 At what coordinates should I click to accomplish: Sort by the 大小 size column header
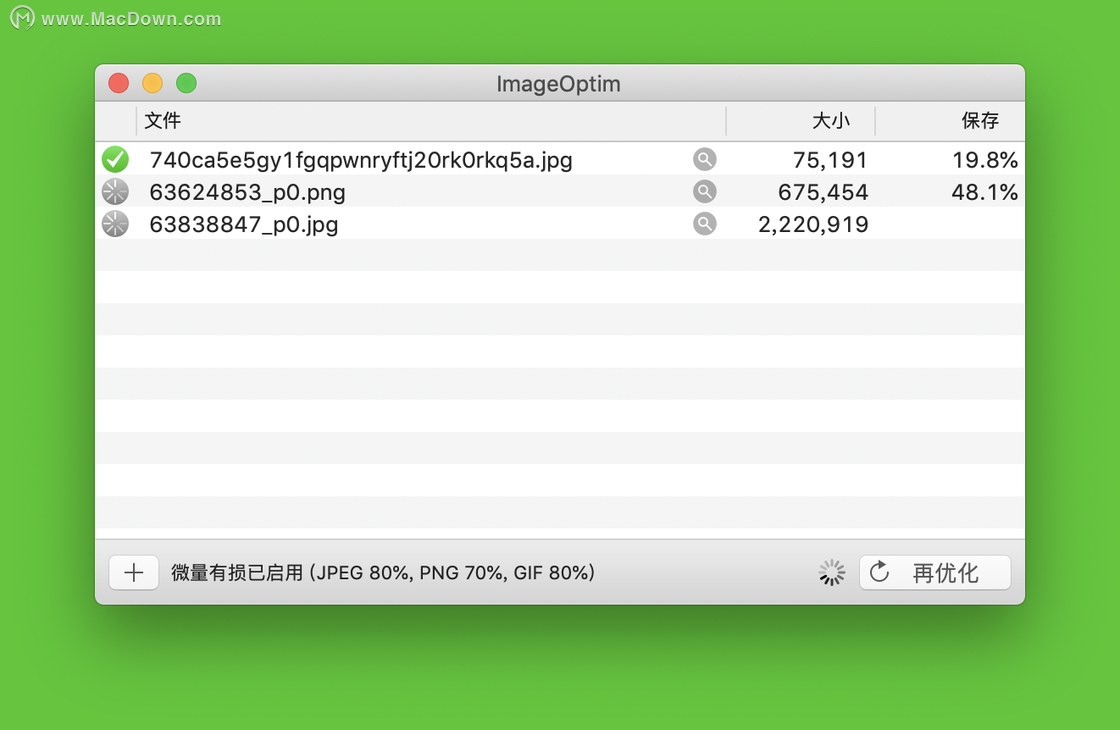[801, 121]
